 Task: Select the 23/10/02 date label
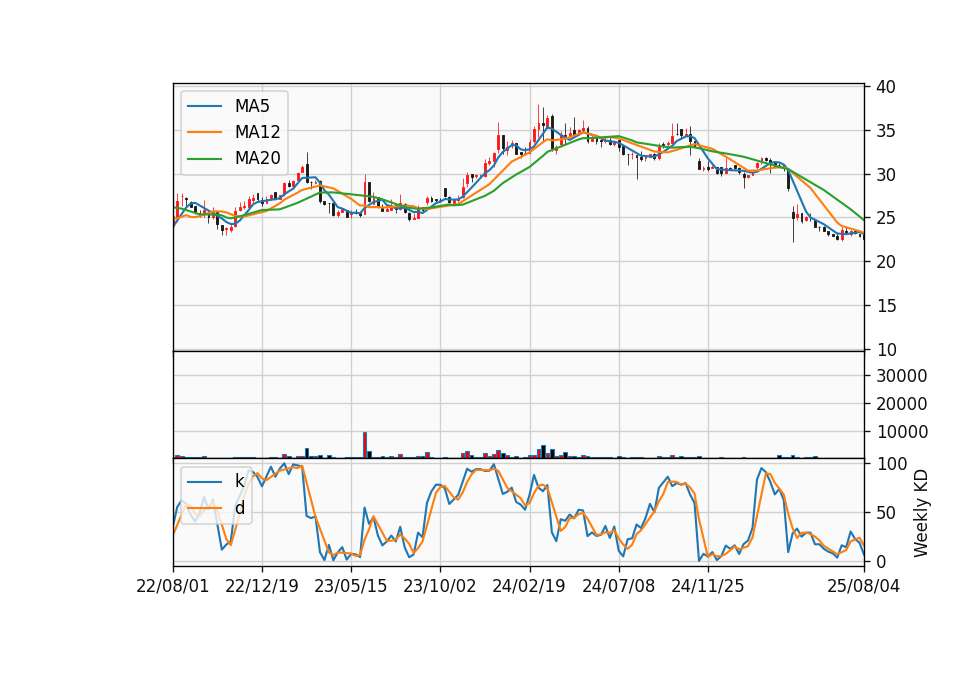click(440, 586)
